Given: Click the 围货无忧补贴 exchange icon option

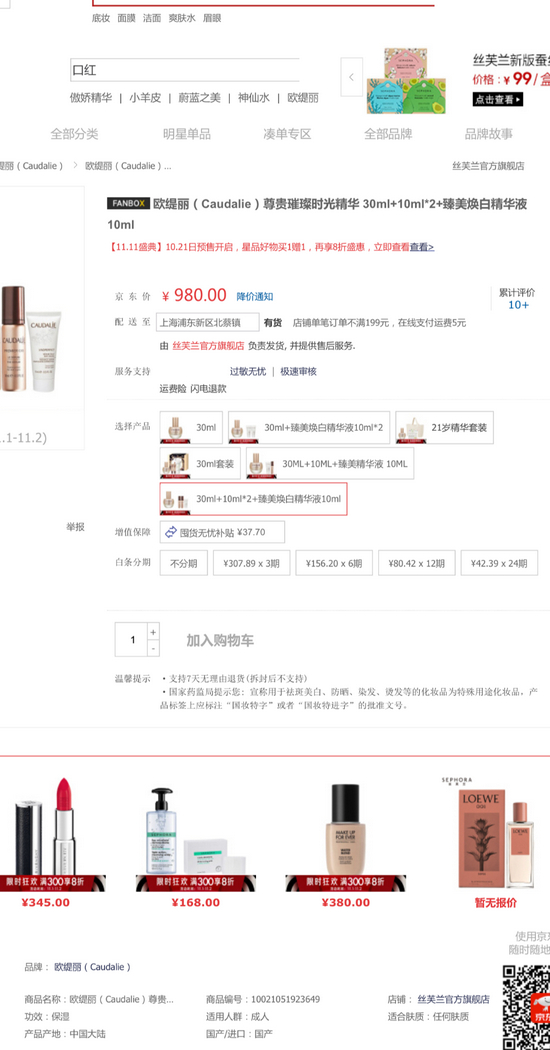Looking at the screenshot, I should coord(222,532).
